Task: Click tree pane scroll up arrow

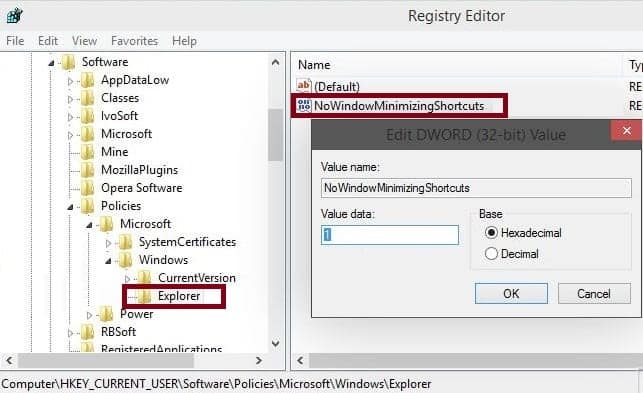Action: click(276, 63)
